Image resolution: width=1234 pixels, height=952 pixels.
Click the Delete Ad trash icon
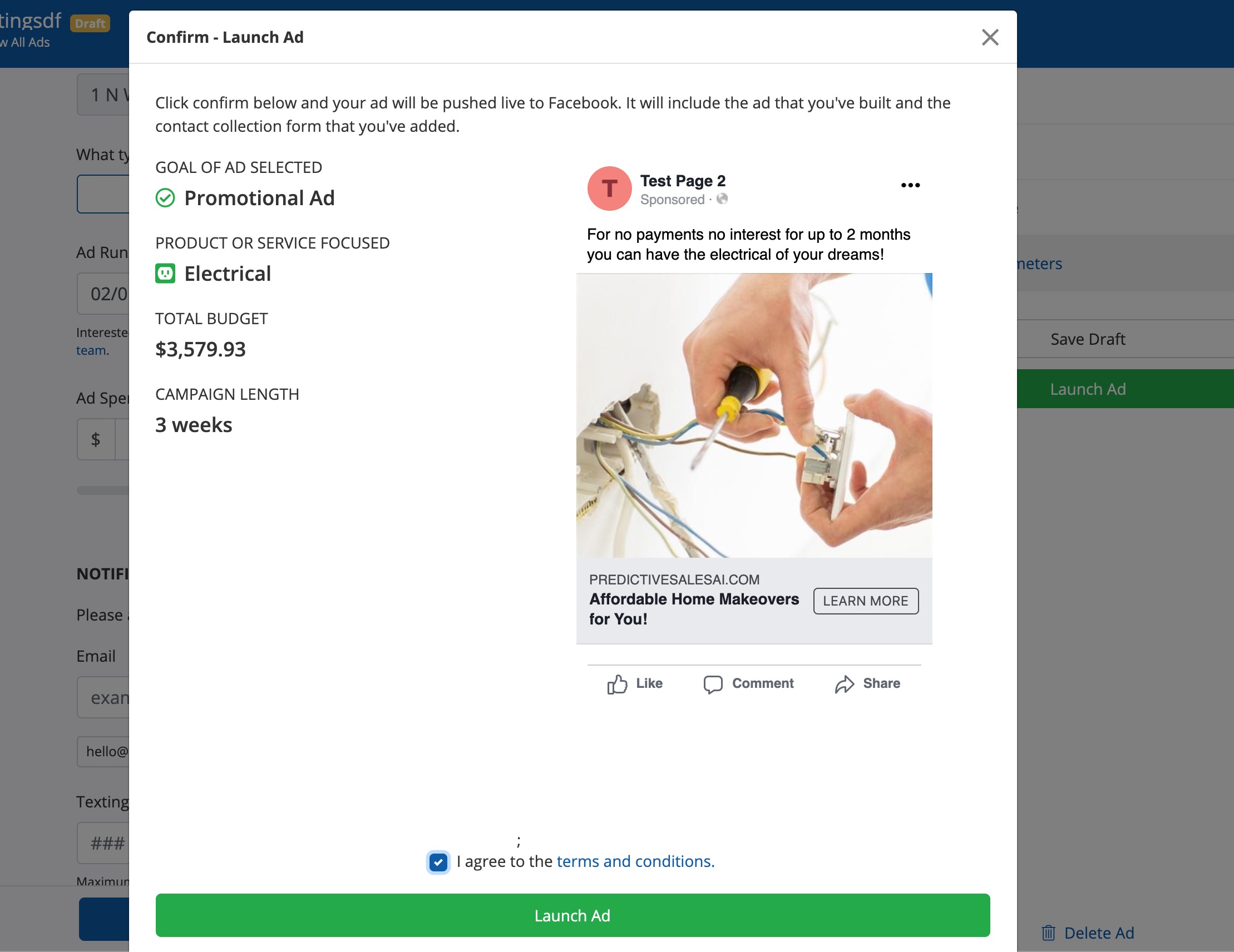tap(1048, 933)
